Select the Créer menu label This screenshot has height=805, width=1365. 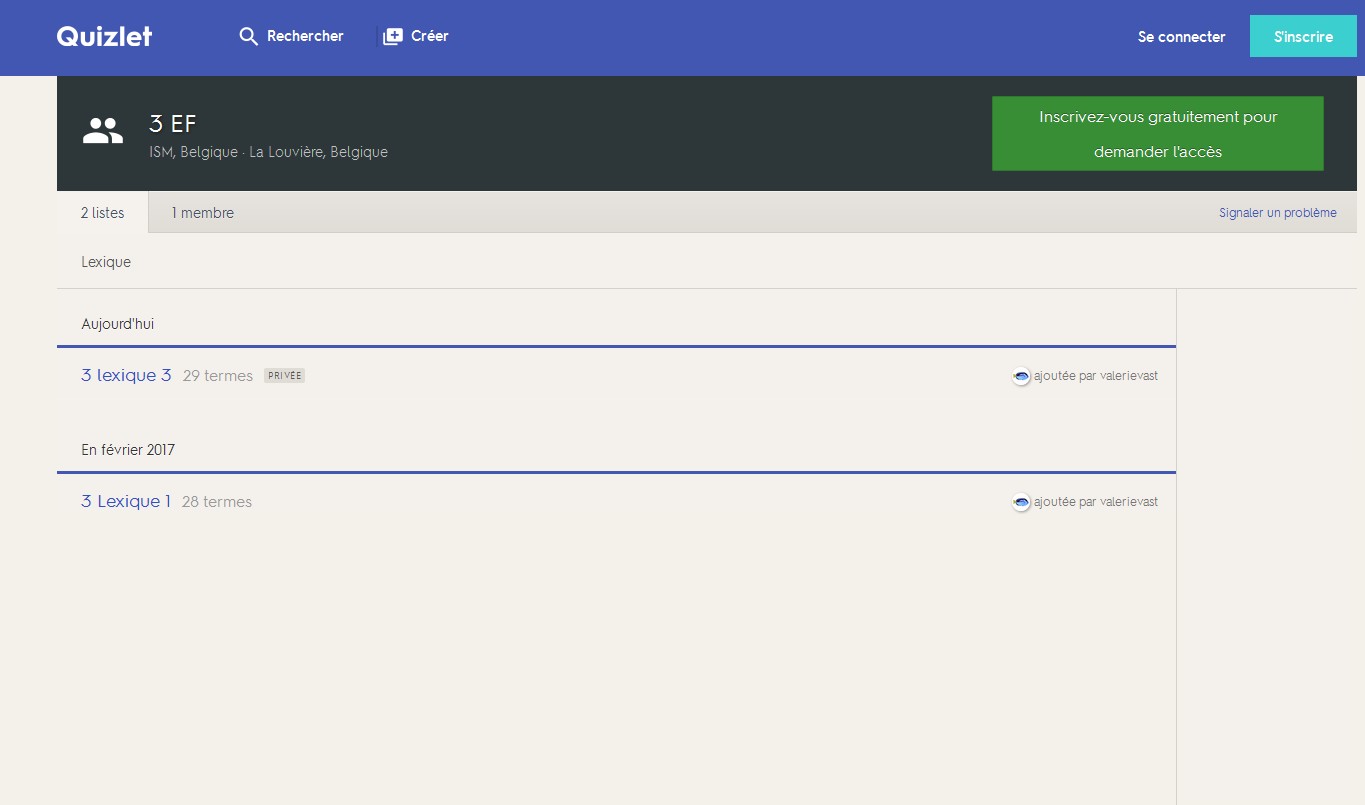pos(430,36)
